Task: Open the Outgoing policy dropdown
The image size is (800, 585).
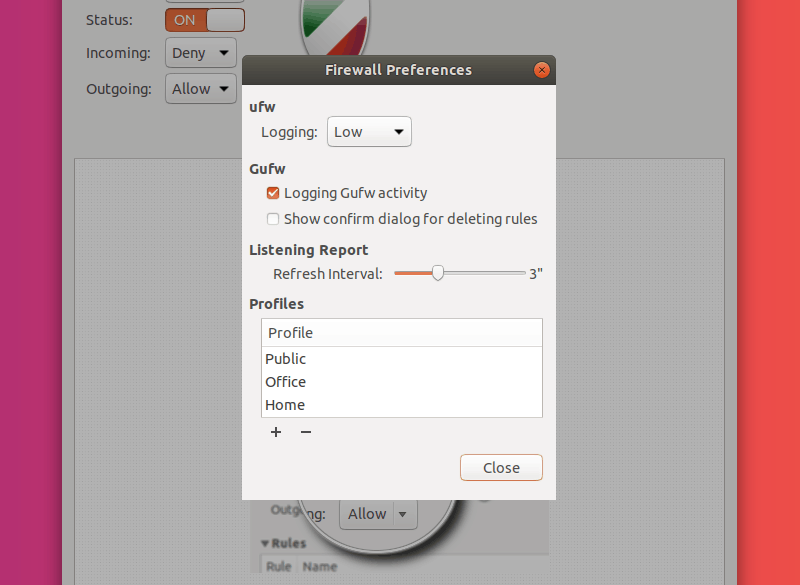Action: tap(200, 88)
